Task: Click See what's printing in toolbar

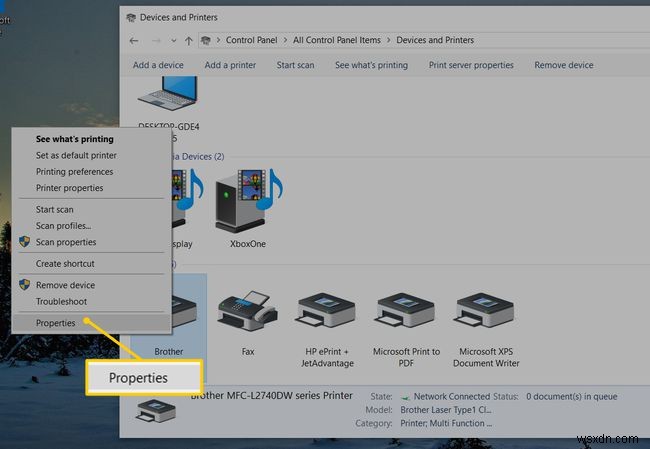Action: (371, 65)
